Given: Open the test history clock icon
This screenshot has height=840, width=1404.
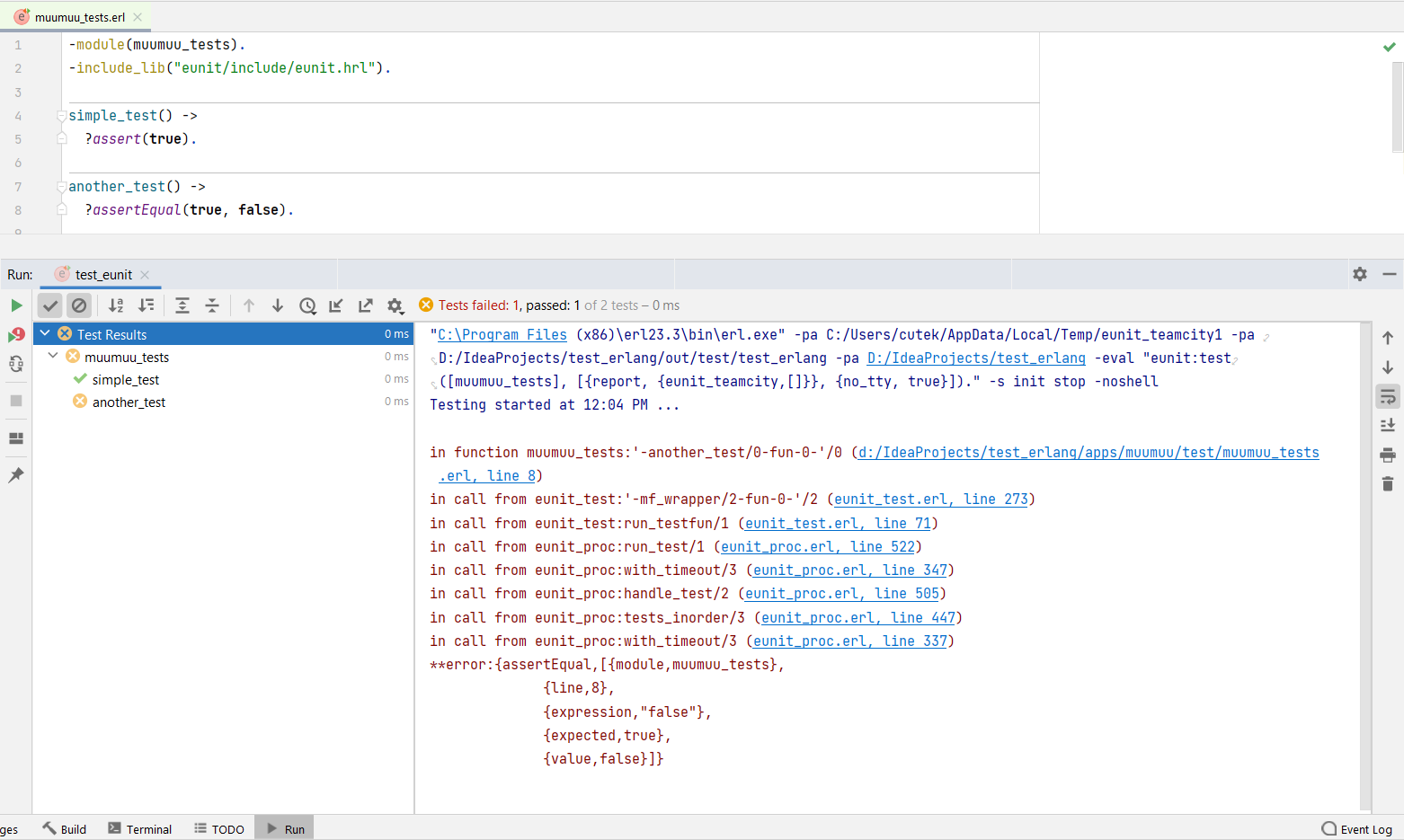Looking at the screenshot, I should point(307,305).
